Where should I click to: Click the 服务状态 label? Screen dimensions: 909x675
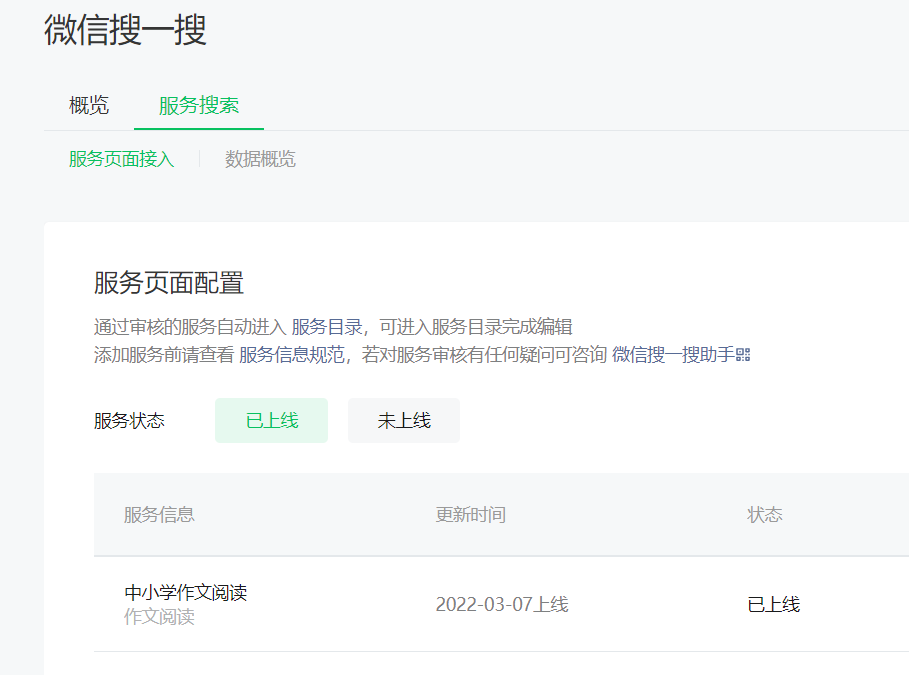click(129, 420)
